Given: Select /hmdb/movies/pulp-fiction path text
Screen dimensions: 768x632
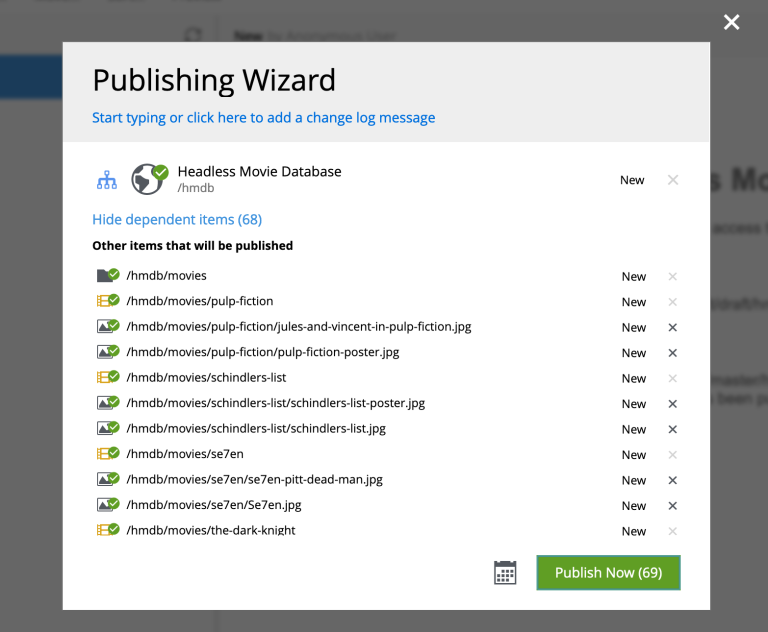Looking at the screenshot, I should pyautogui.click(x=200, y=301).
